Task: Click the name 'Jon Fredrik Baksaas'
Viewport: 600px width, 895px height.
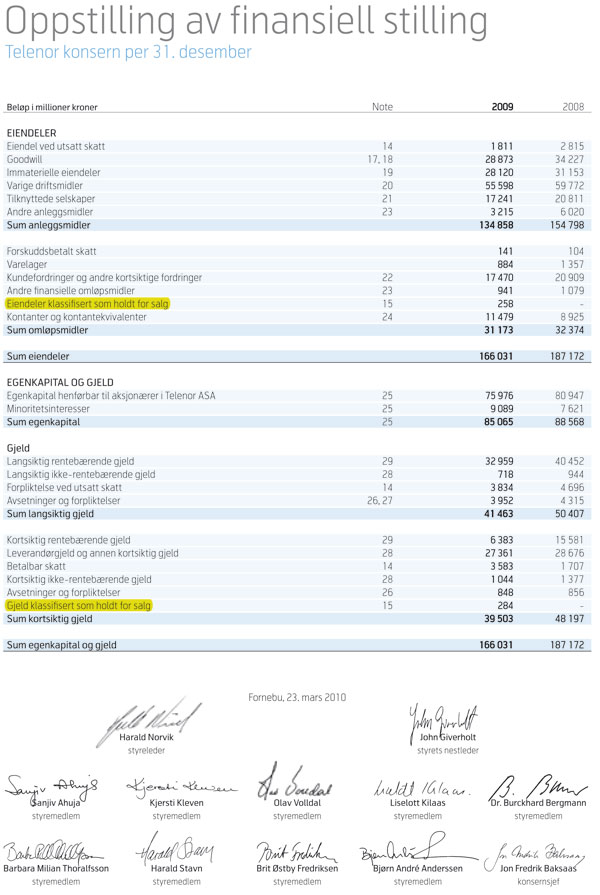Action: [538, 868]
